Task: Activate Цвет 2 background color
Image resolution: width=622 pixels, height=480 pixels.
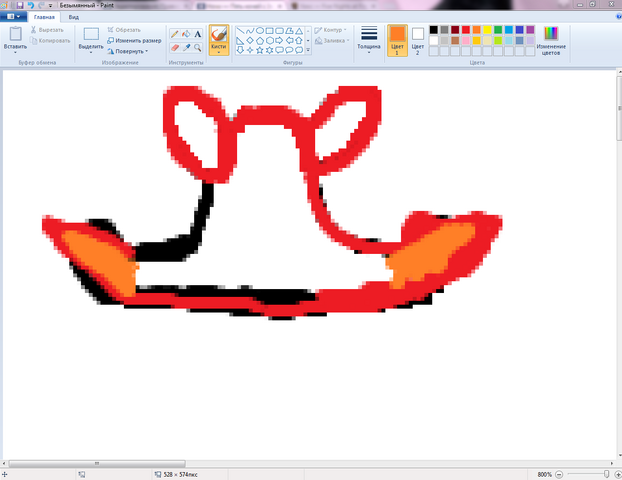Action: (x=417, y=40)
